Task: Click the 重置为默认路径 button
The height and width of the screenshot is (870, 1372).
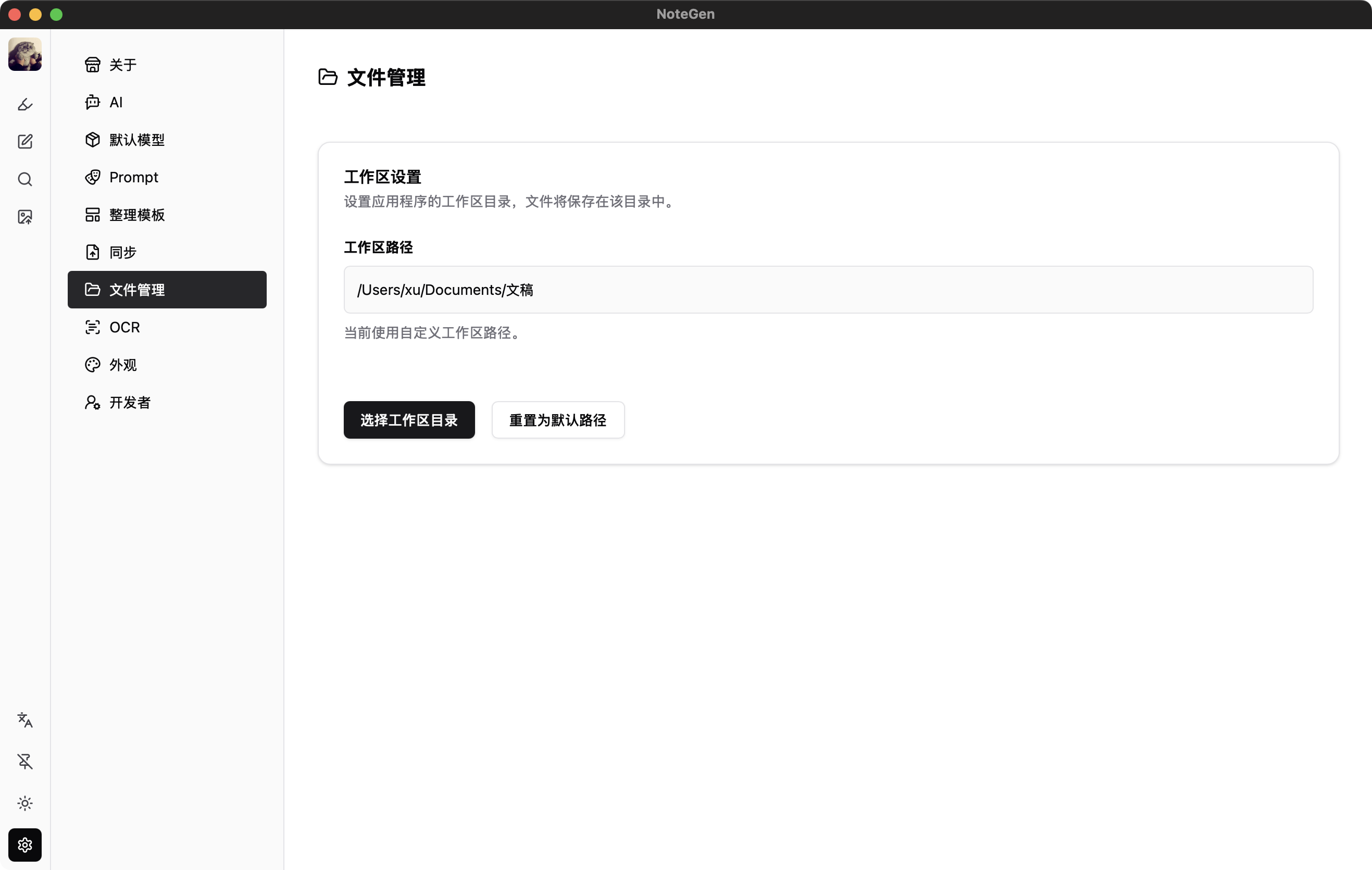Action: (x=558, y=420)
